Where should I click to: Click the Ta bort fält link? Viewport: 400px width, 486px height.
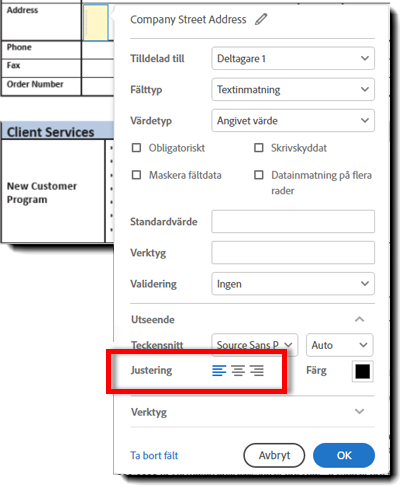154,455
